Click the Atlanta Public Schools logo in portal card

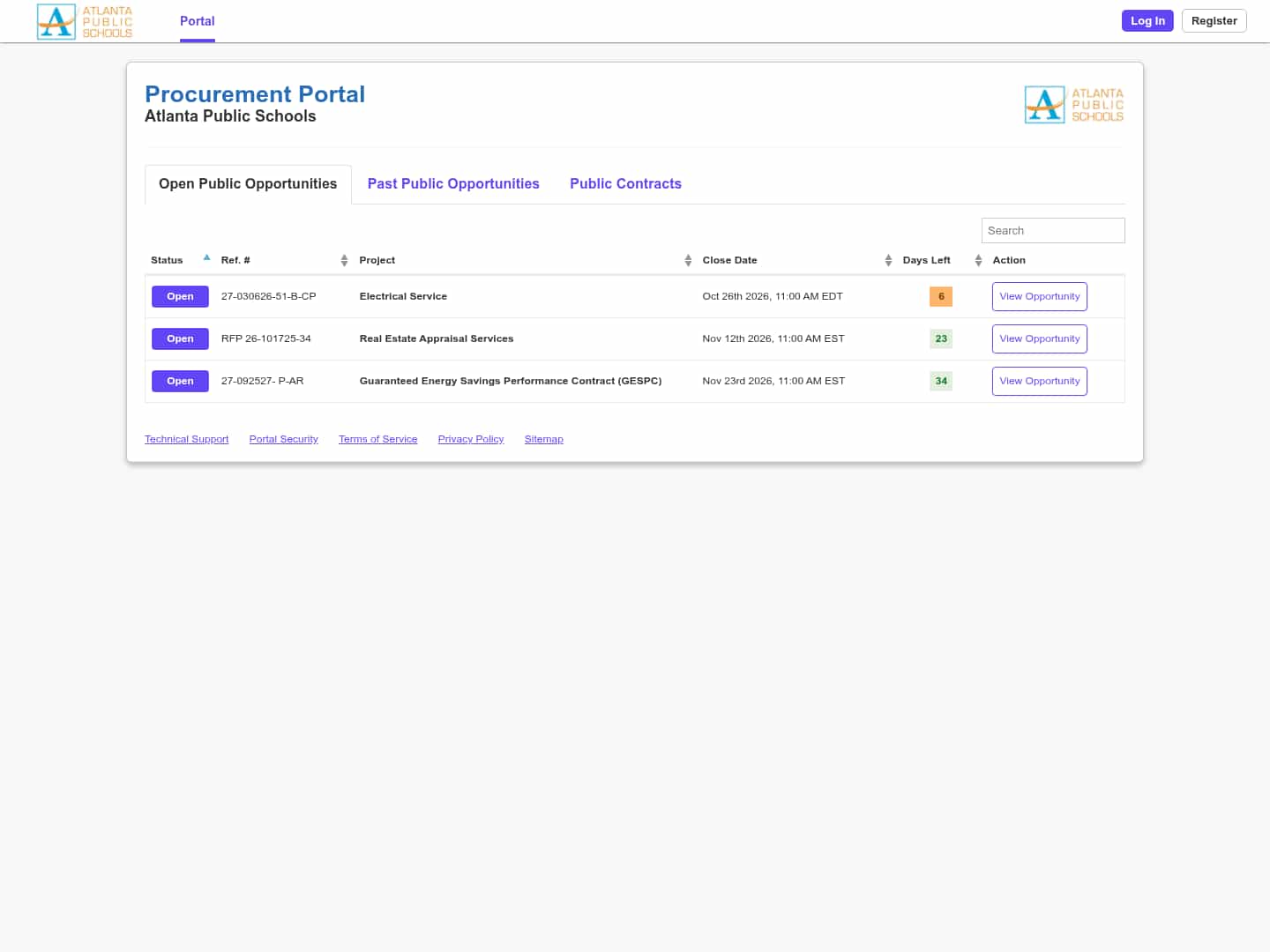point(1074,105)
